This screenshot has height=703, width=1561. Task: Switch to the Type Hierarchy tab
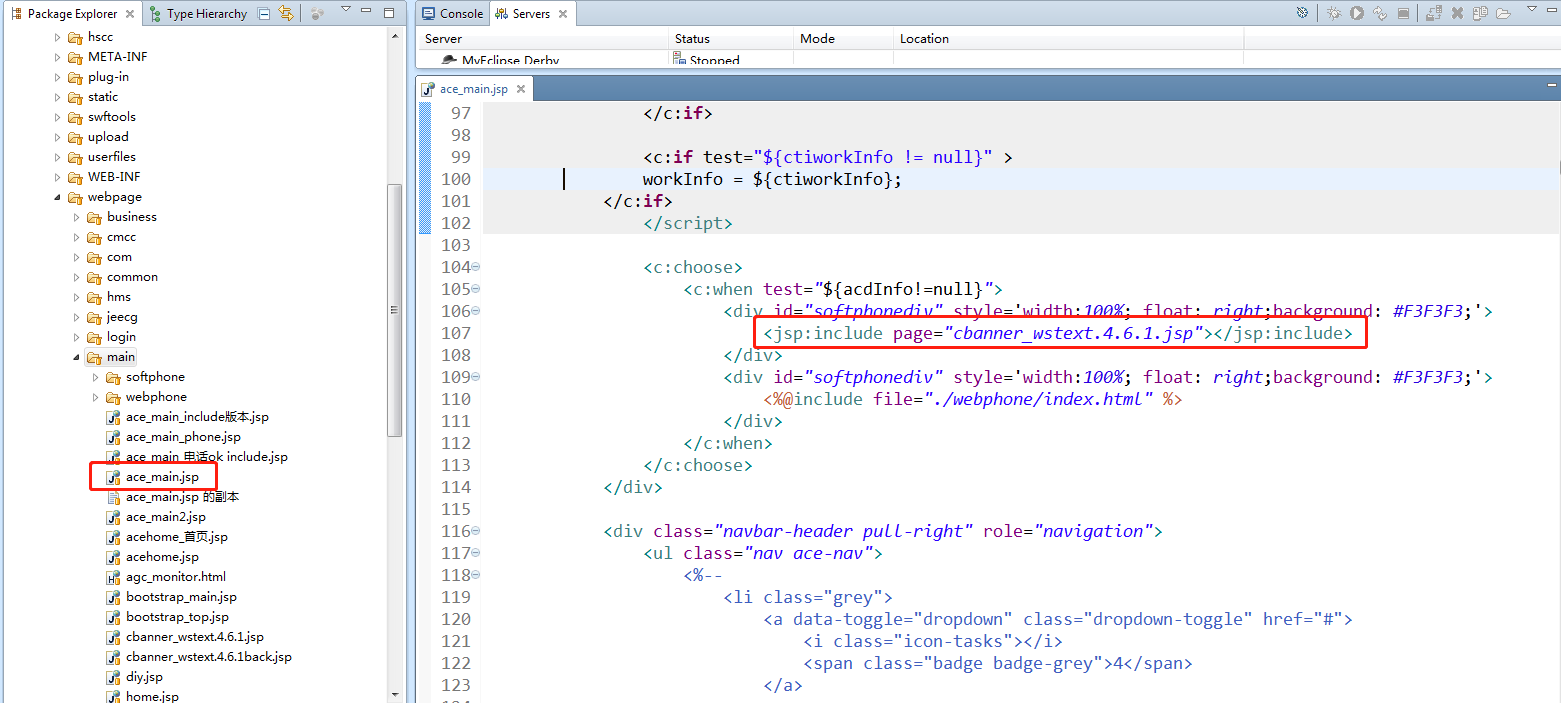coord(197,14)
